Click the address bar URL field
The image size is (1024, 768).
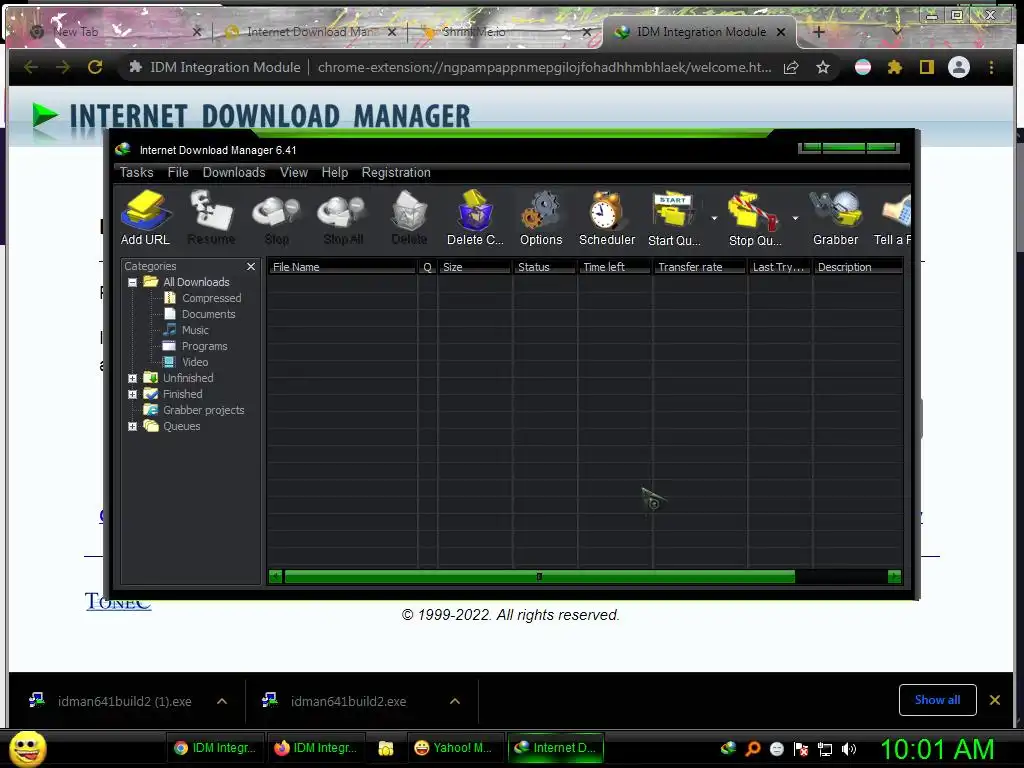click(x=544, y=67)
